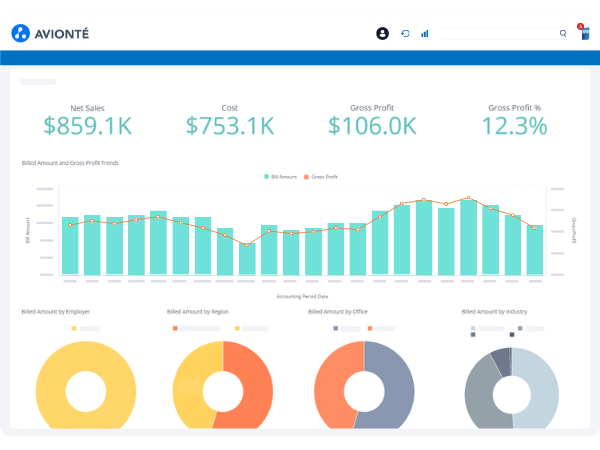Toggle the yellow Billed Amount by Employer legend
Image resolution: width=600 pixels, height=450 pixels.
(73, 327)
